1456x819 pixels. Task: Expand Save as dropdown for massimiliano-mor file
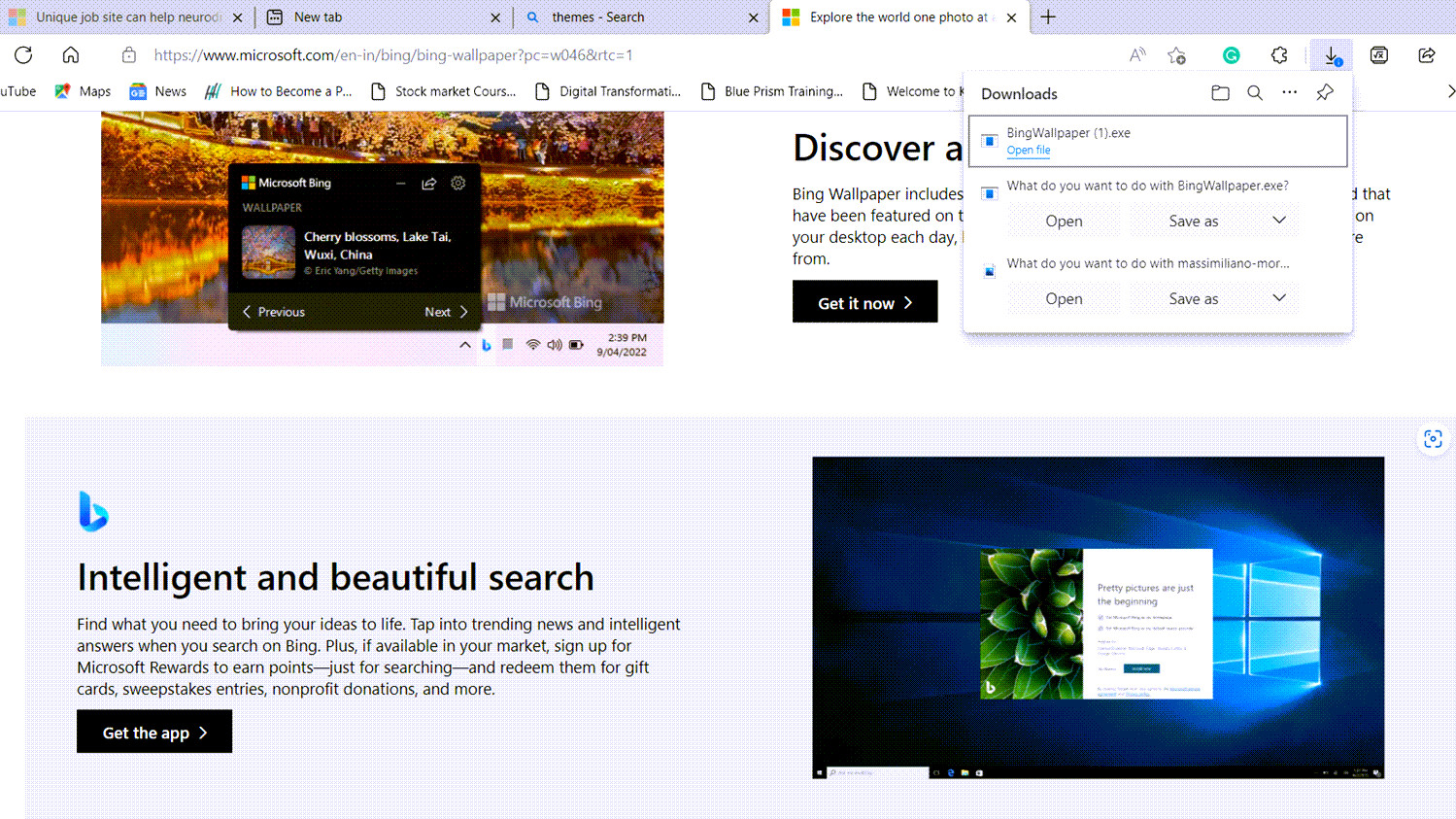coord(1279,298)
